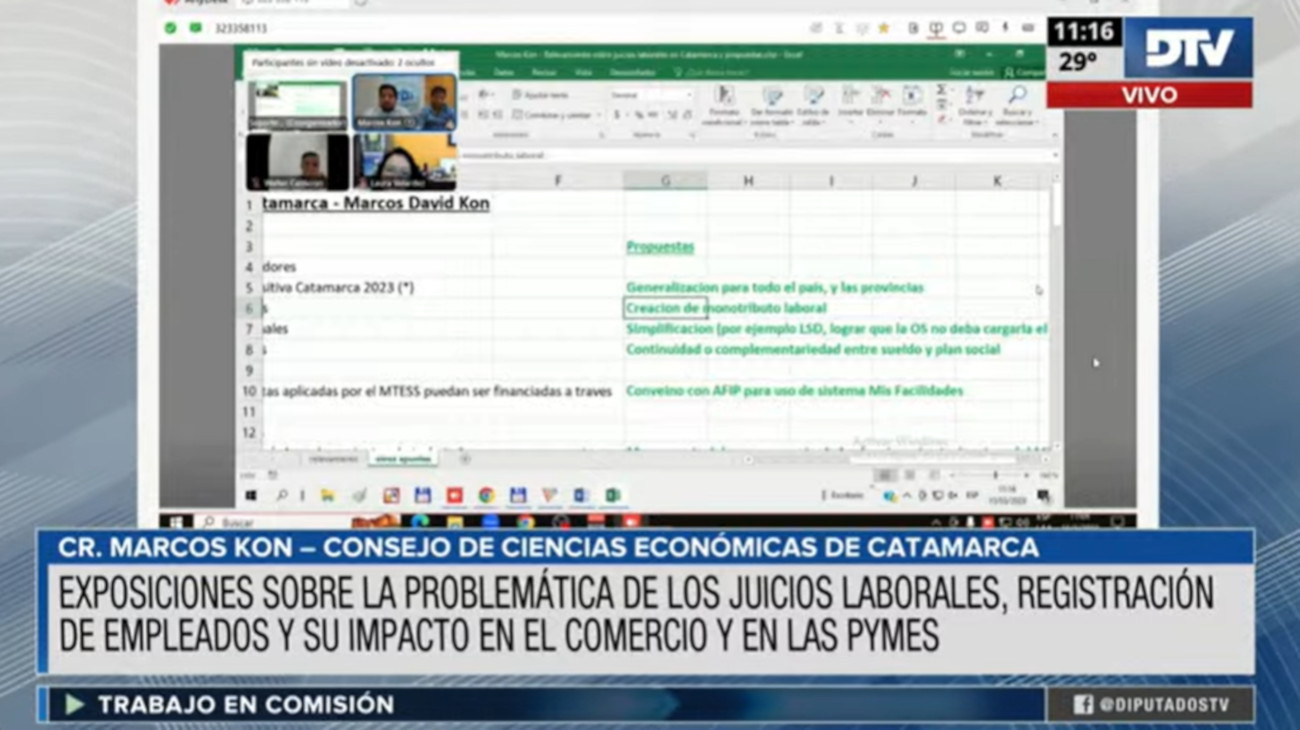Click the Chrome icon in shared taskbar
1300x730 pixels.
pos(486,495)
